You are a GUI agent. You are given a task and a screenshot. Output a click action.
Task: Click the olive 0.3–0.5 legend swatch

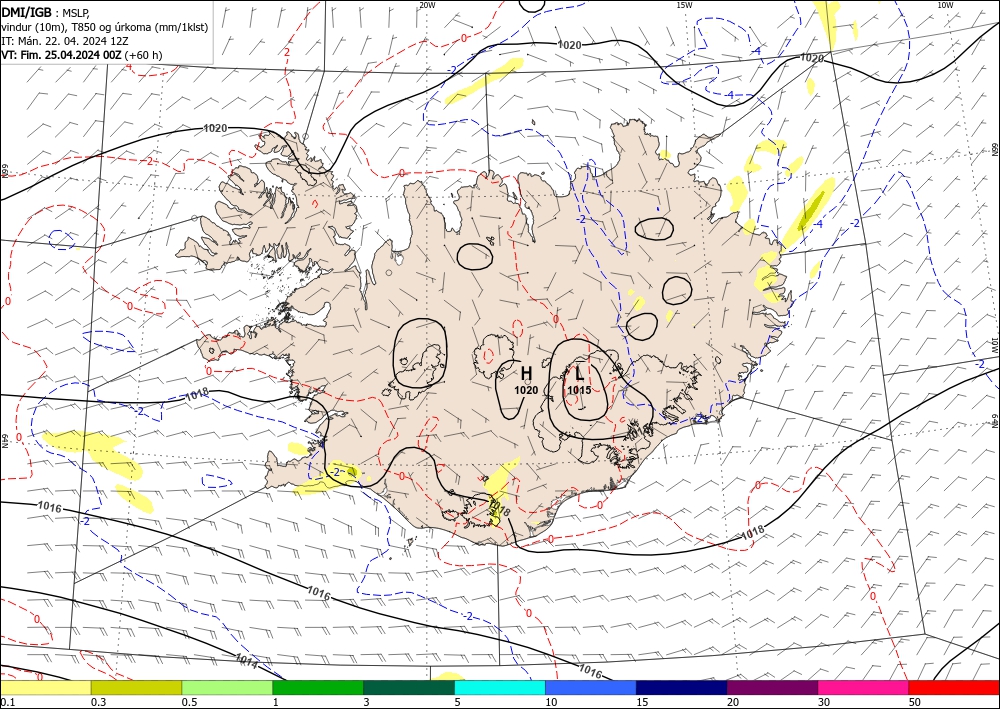136,687
